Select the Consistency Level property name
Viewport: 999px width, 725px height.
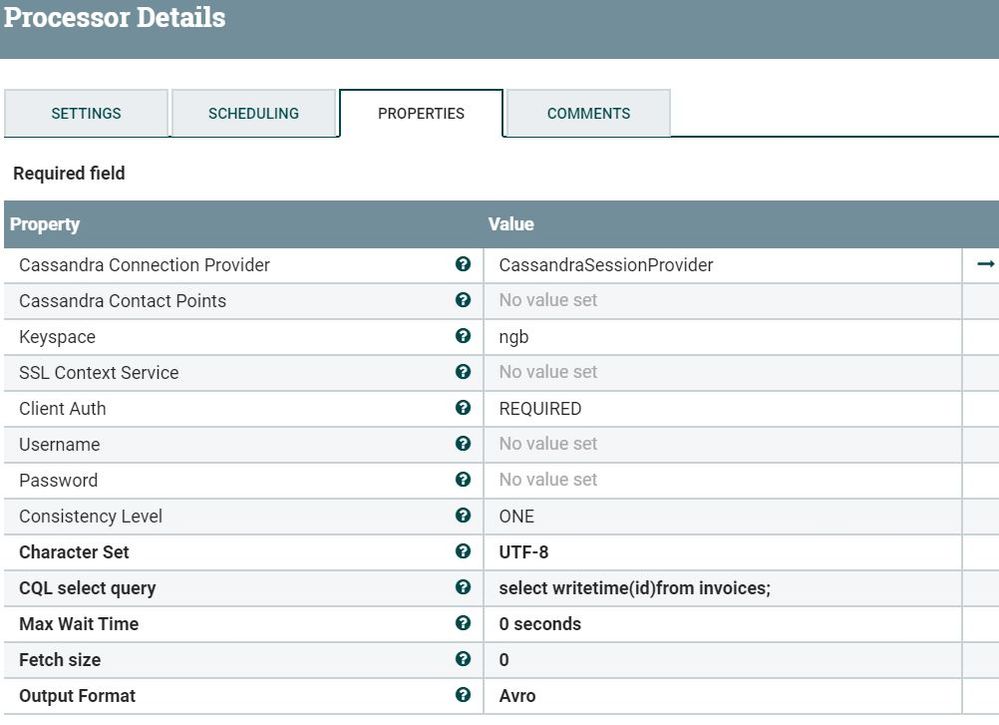tap(90, 517)
